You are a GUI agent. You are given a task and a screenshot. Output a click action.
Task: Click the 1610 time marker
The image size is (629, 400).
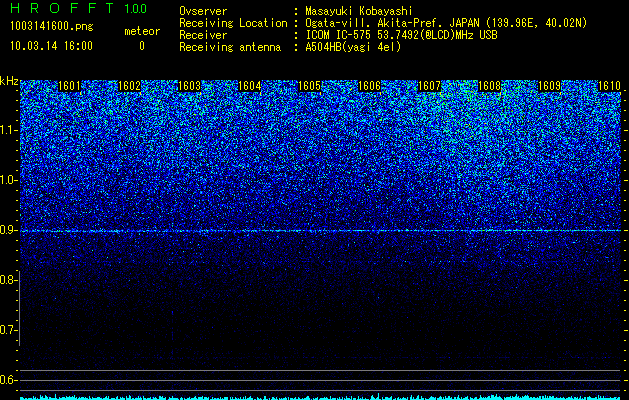pos(609,86)
